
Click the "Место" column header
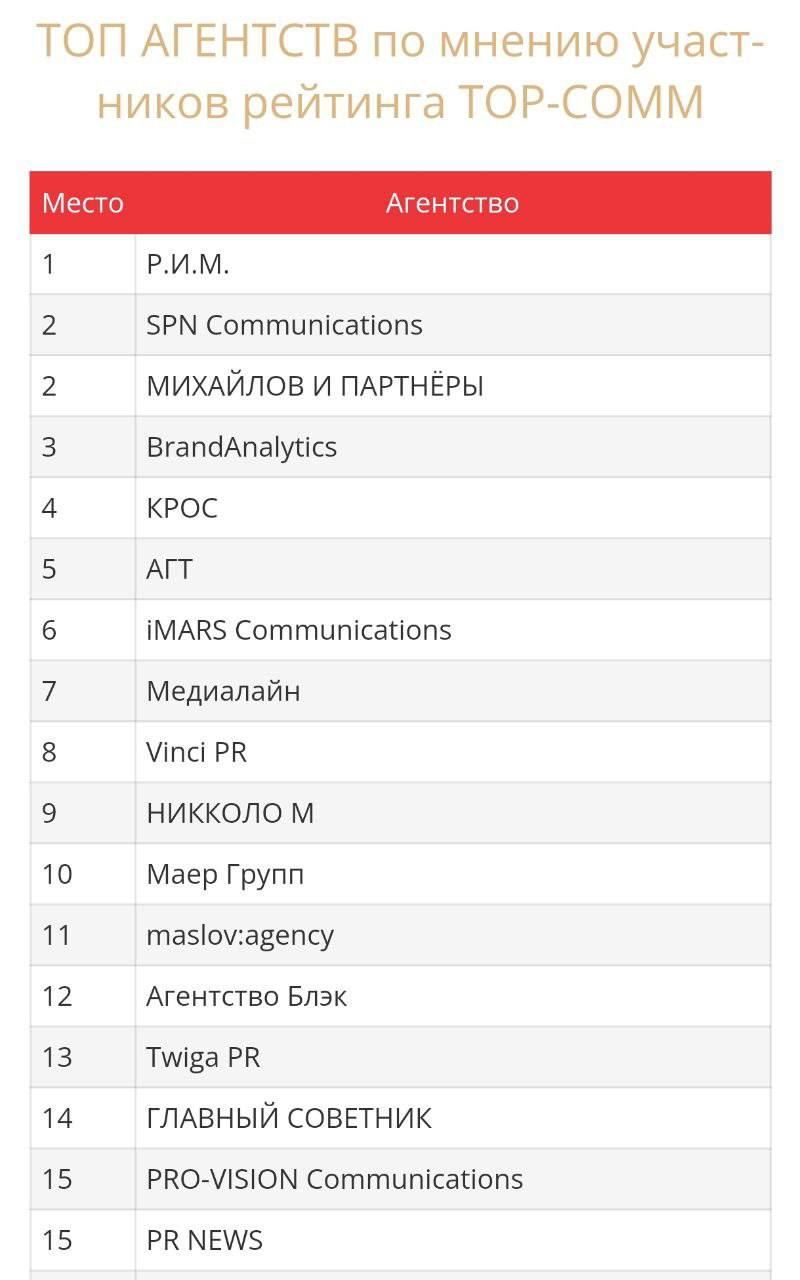click(x=82, y=203)
